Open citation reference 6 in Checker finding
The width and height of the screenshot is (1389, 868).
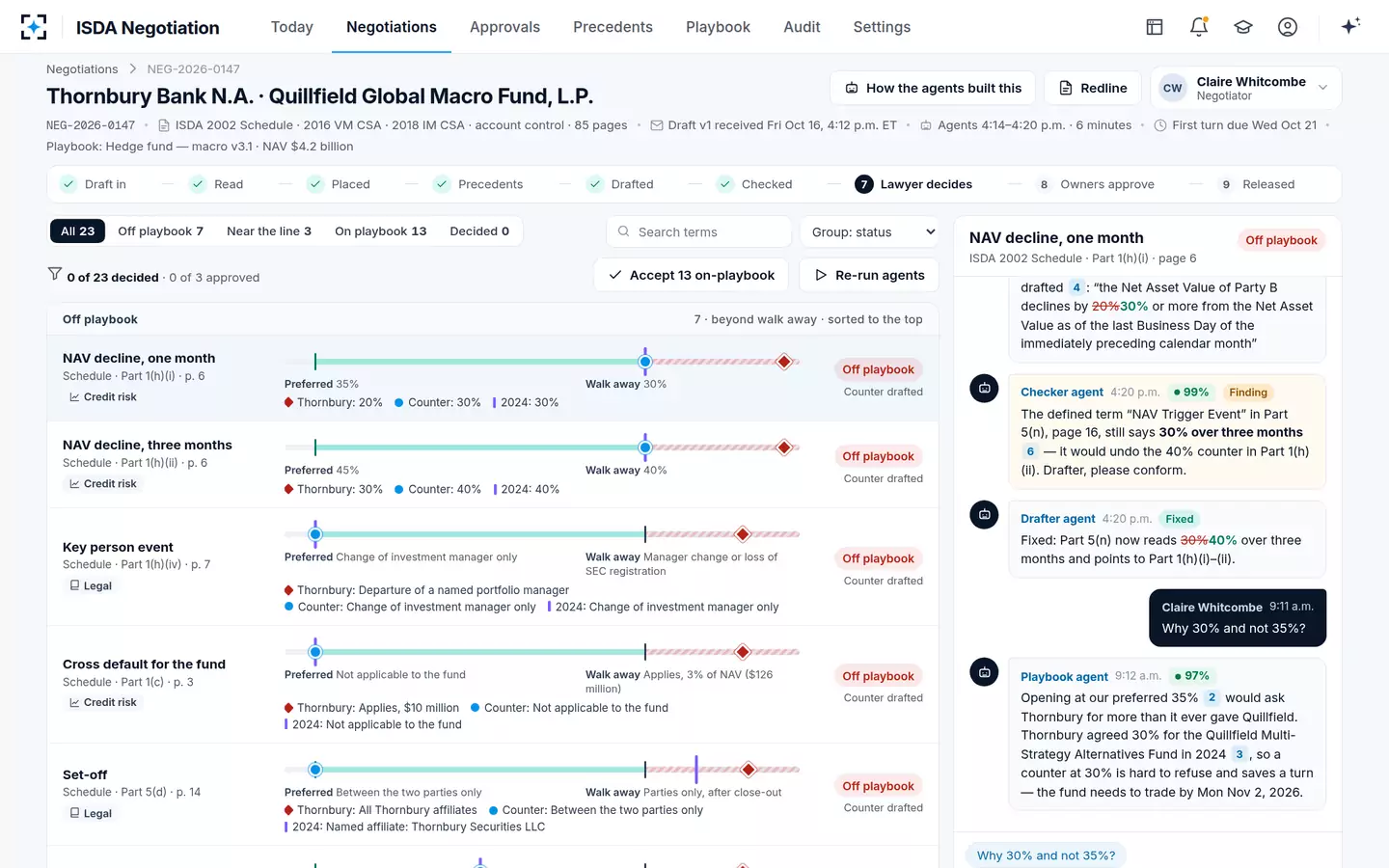(1030, 451)
